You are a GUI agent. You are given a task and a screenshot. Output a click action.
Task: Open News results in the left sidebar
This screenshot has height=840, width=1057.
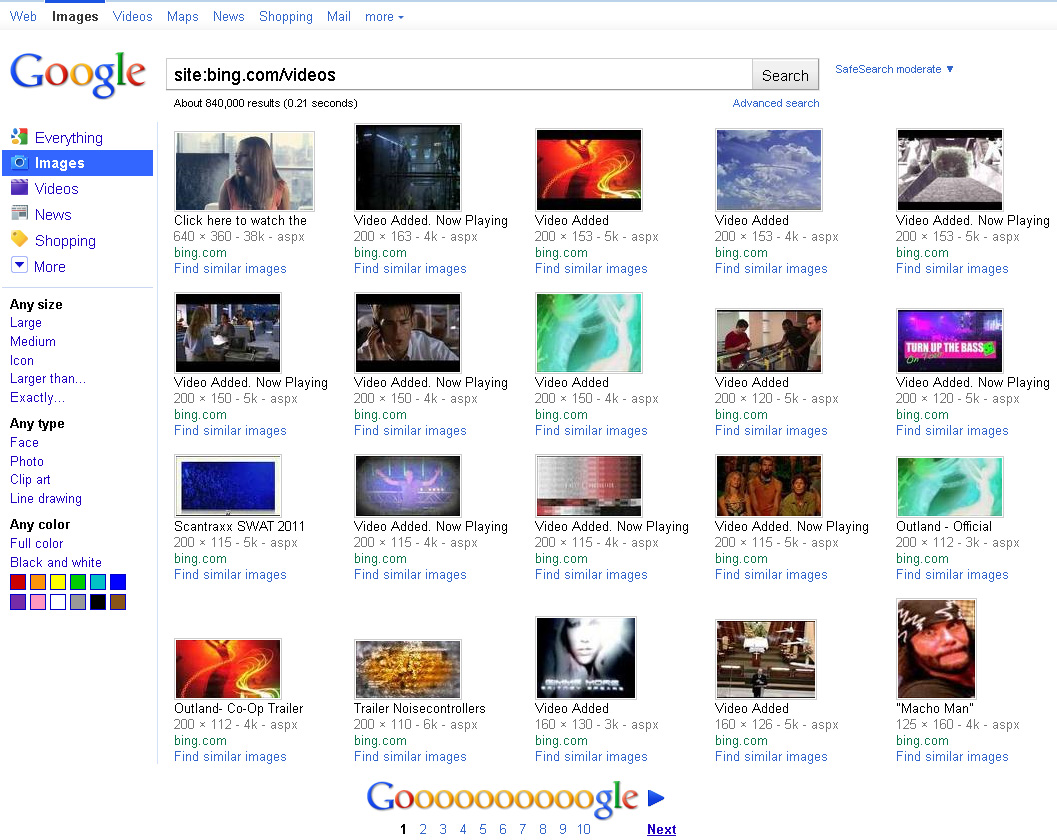tap(53, 214)
